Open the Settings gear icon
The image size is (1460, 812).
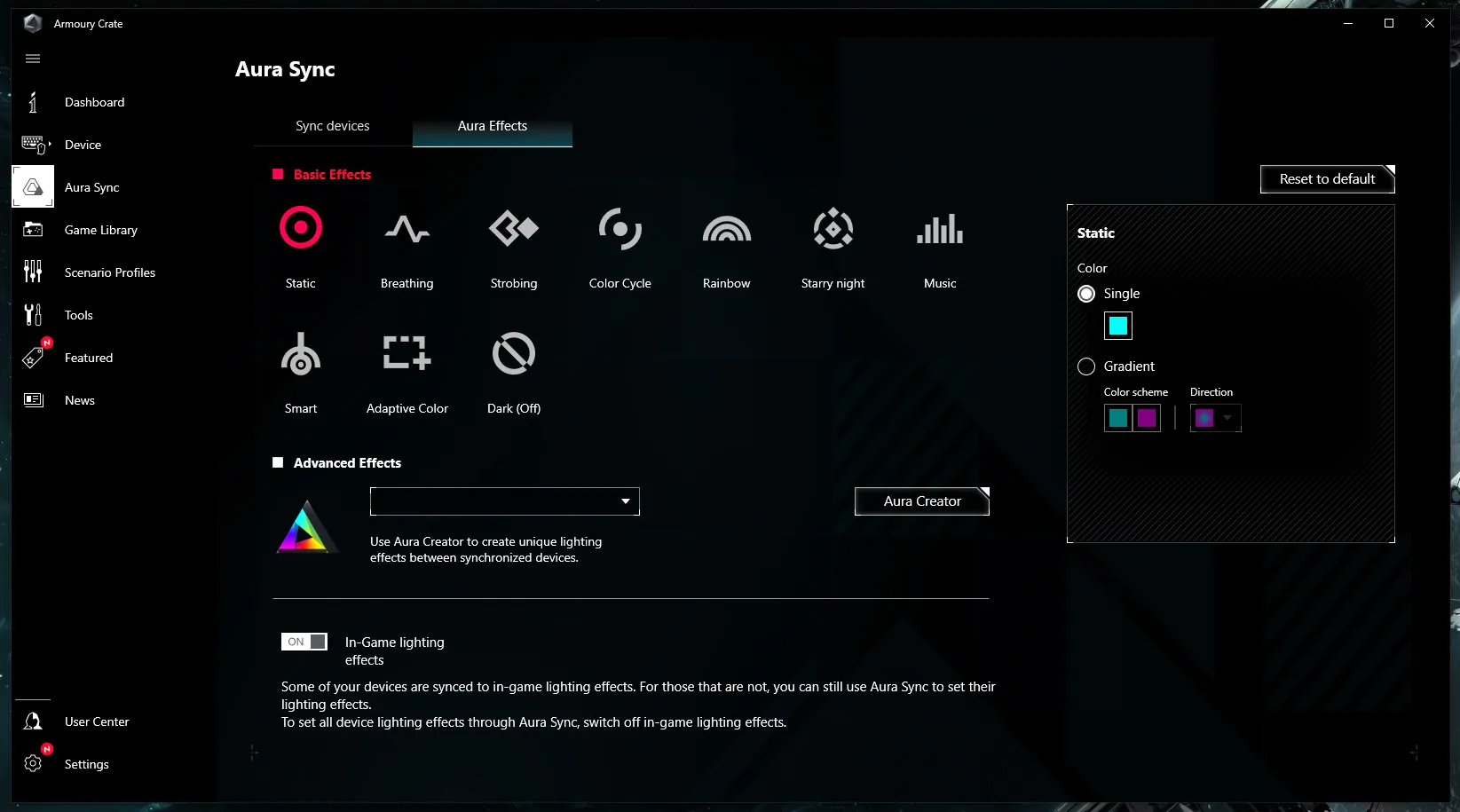click(33, 764)
